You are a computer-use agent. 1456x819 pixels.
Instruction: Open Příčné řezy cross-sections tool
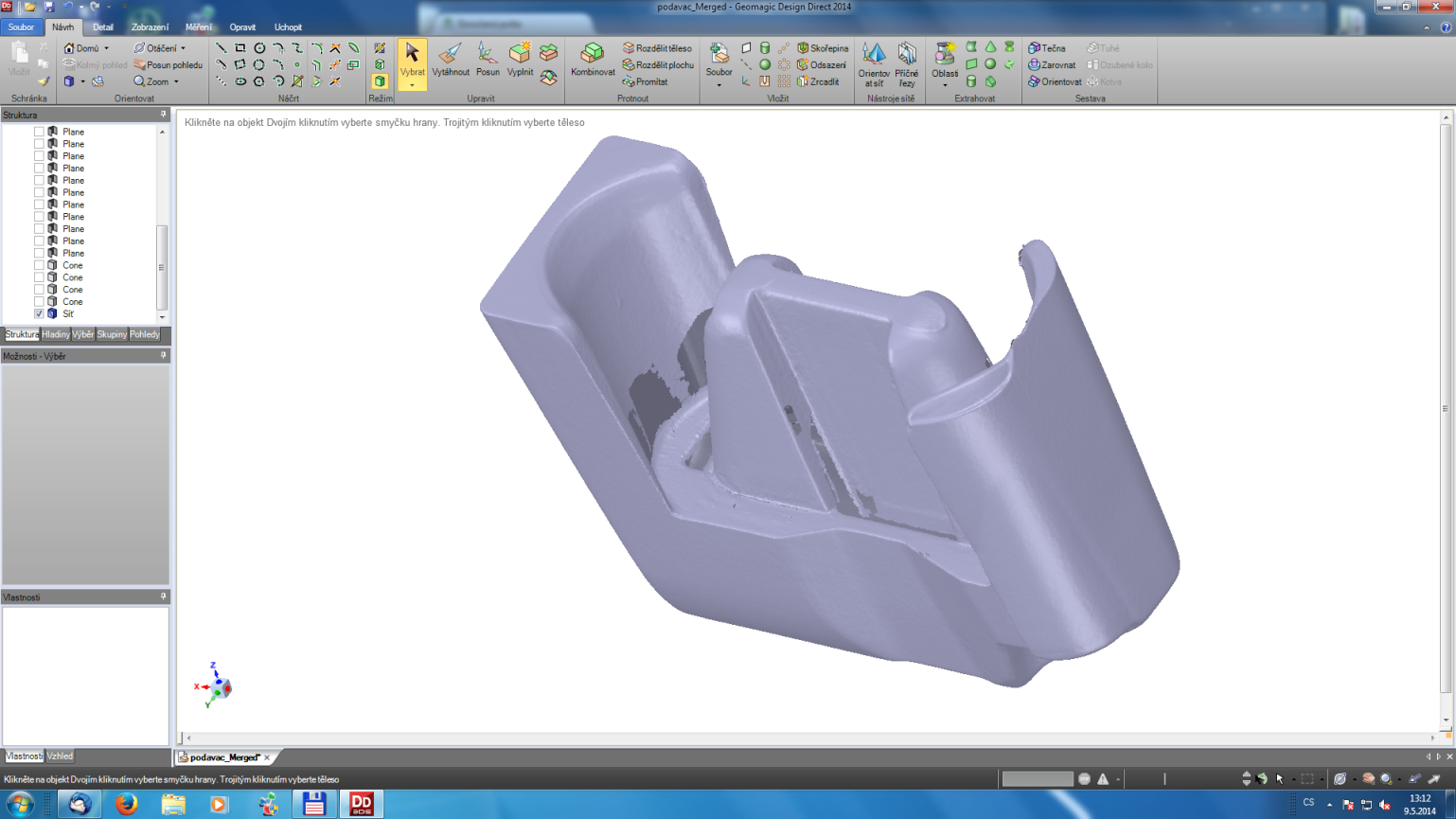(906, 63)
